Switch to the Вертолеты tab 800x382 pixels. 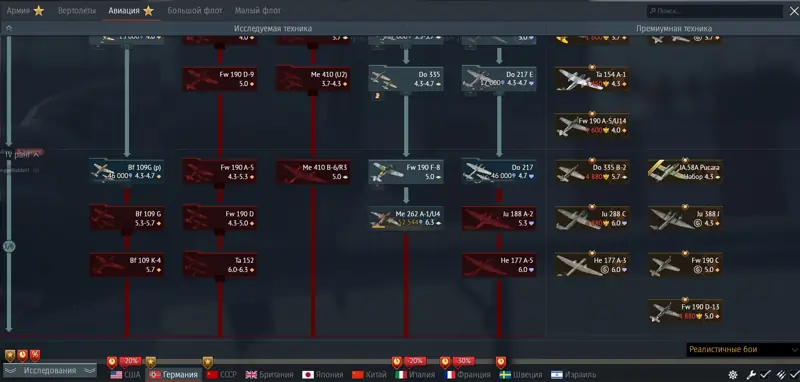pyautogui.click(x=77, y=11)
